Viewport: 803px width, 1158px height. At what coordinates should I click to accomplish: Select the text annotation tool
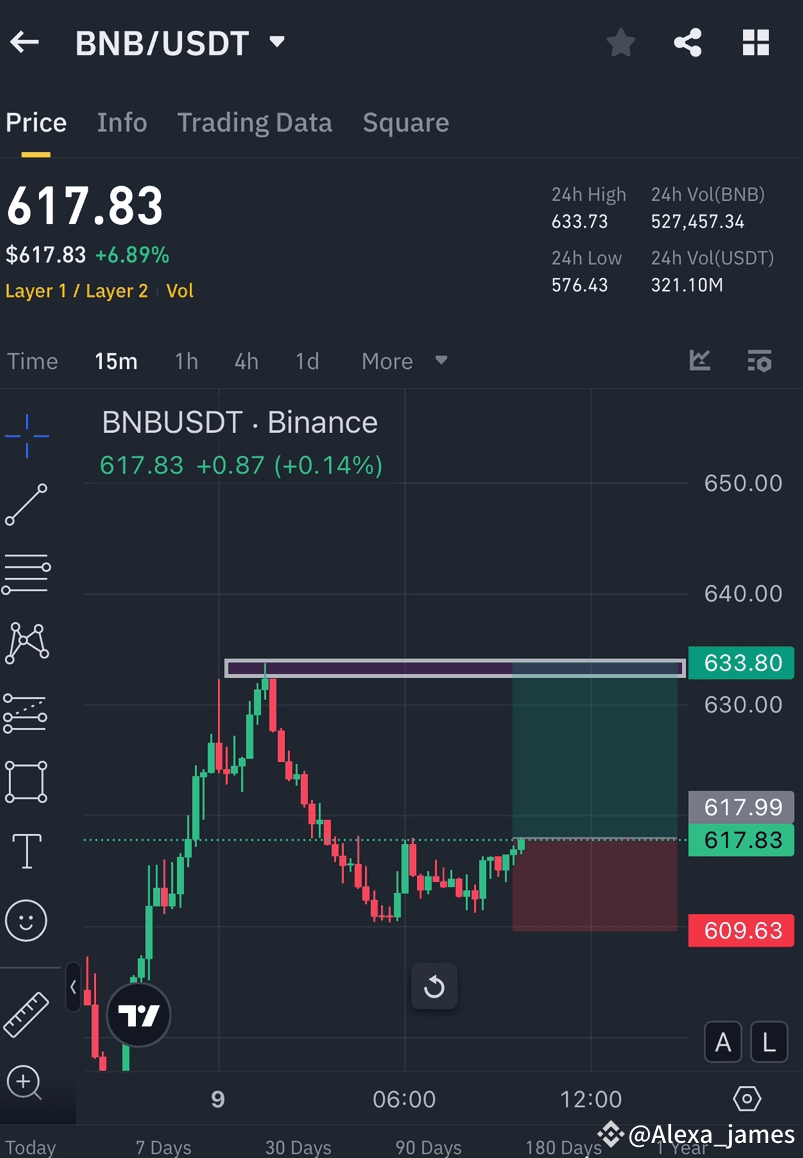point(26,850)
